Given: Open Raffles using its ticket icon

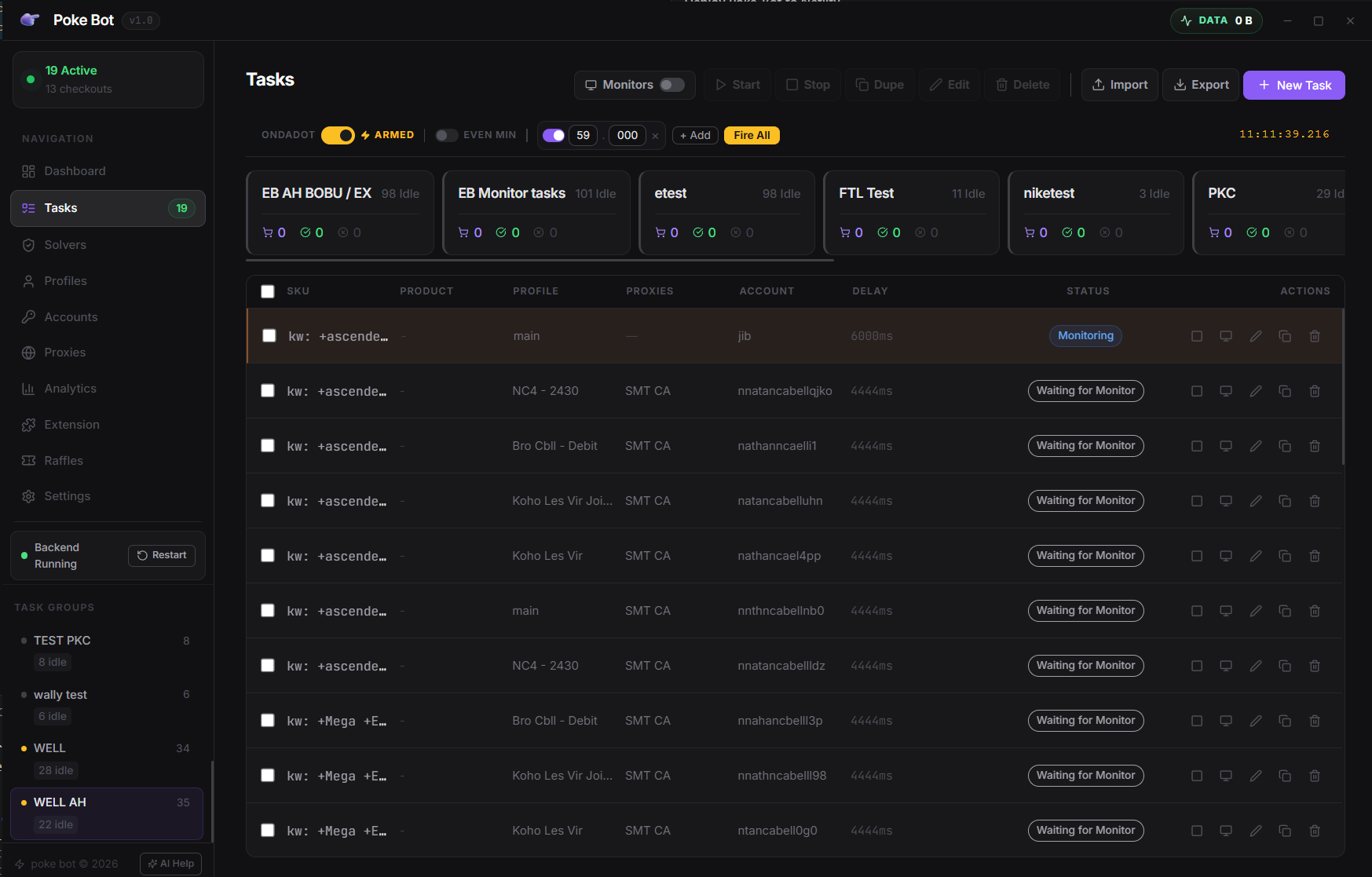Looking at the screenshot, I should pyautogui.click(x=28, y=460).
